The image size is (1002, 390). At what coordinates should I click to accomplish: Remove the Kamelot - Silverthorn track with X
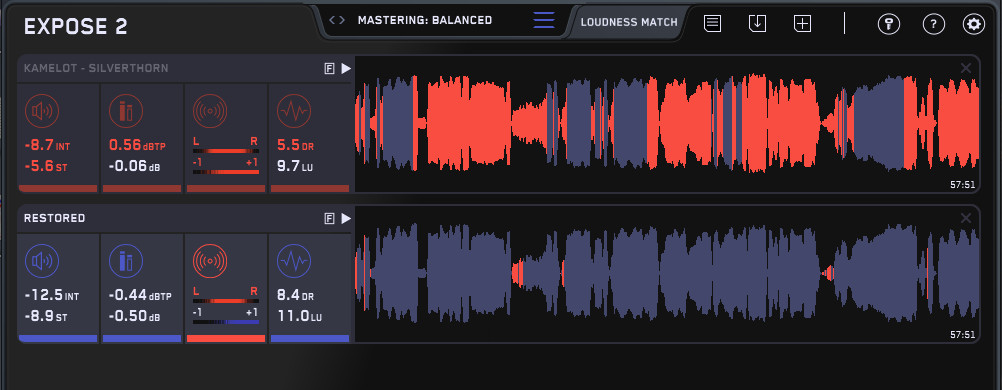click(x=966, y=68)
